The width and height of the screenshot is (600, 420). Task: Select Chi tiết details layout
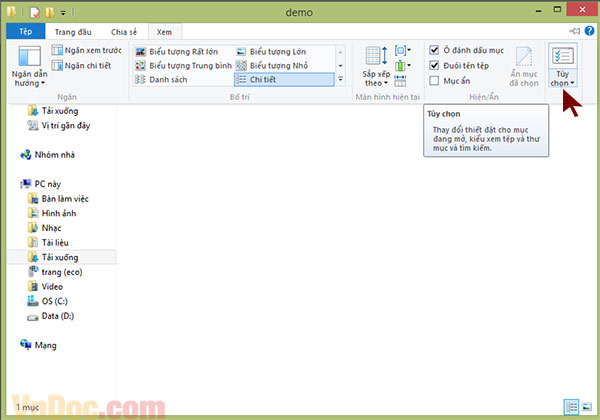pyautogui.click(x=284, y=80)
